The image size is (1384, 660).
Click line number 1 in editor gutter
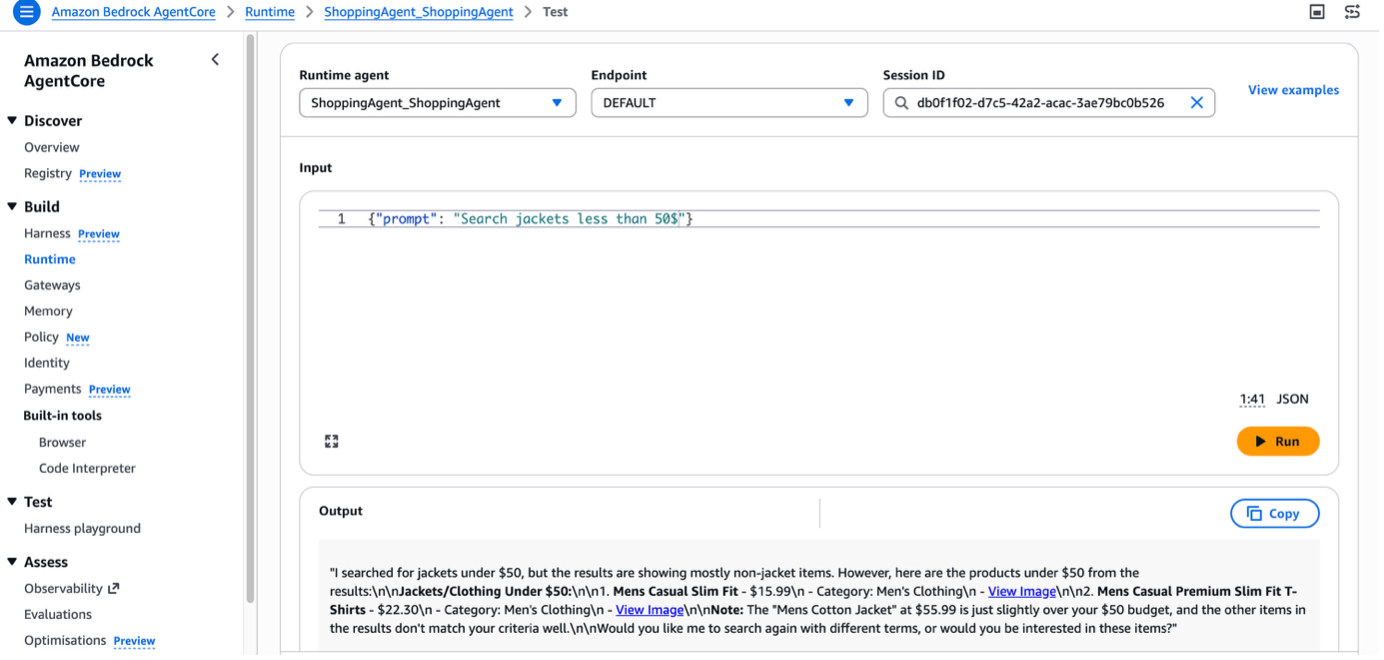pyautogui.click(x=341, y=219)
